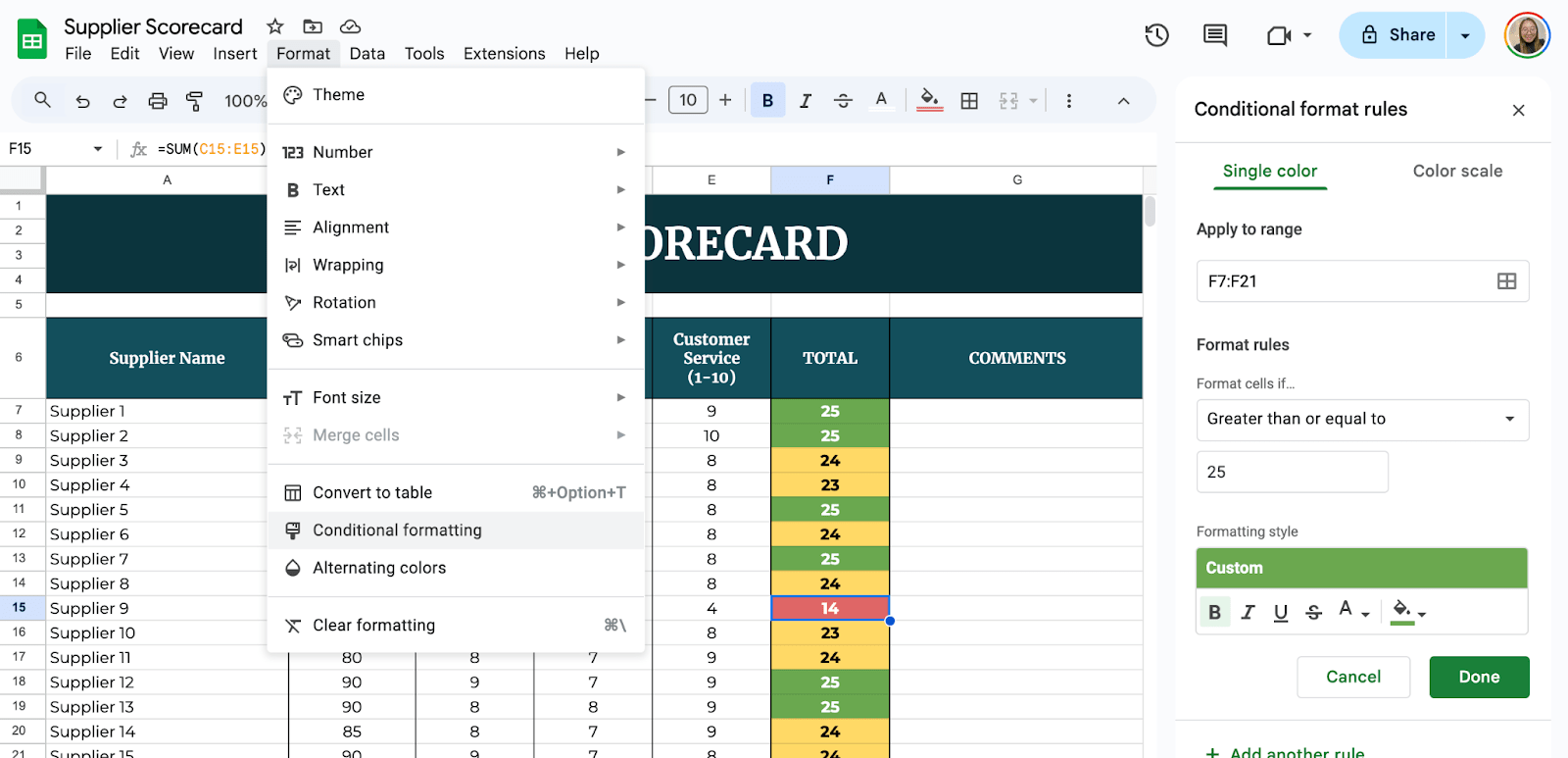
Task: Toggle underline in Formatting style panel
Action: (1280, 612)
